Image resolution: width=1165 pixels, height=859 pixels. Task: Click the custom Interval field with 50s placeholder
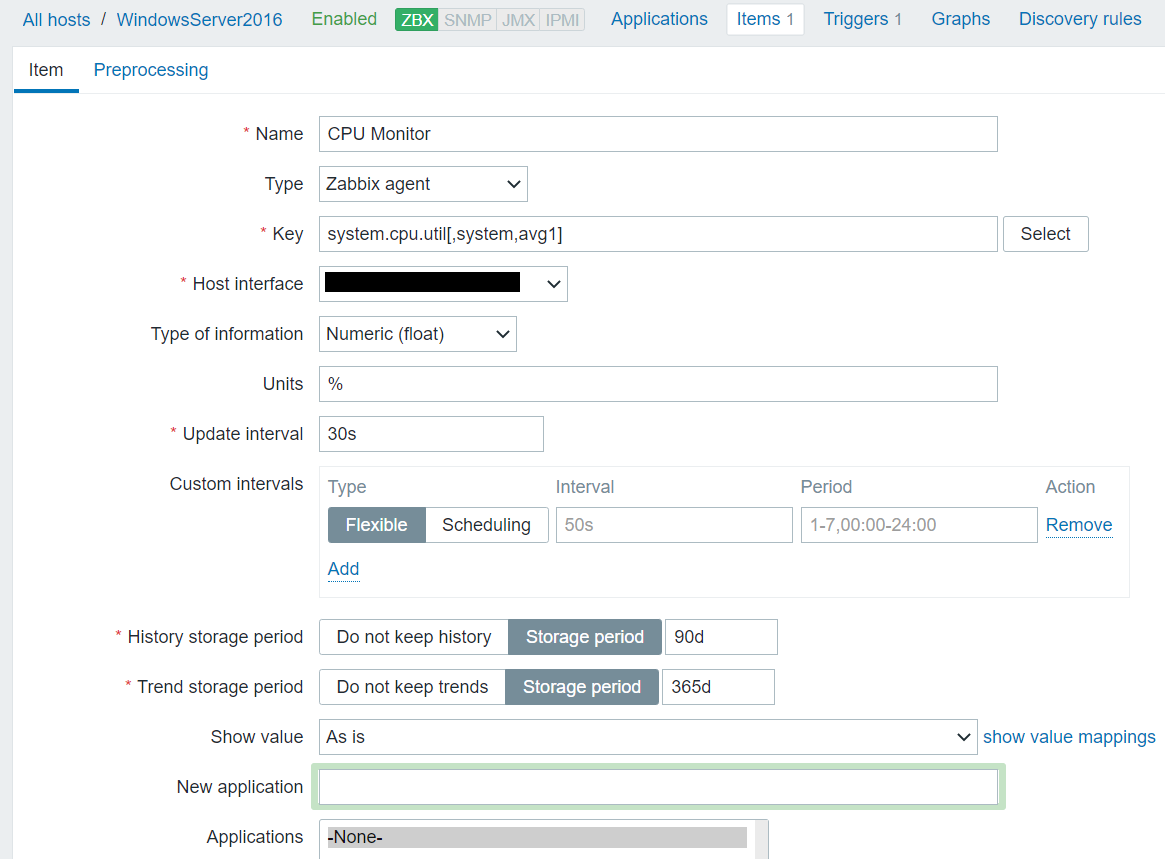tap(674, 525)
